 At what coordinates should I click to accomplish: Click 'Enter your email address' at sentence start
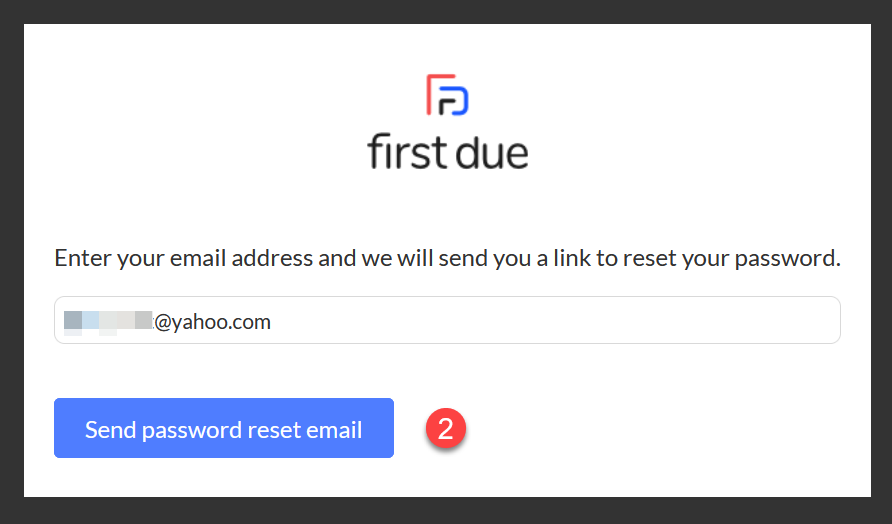pos(183,258)
